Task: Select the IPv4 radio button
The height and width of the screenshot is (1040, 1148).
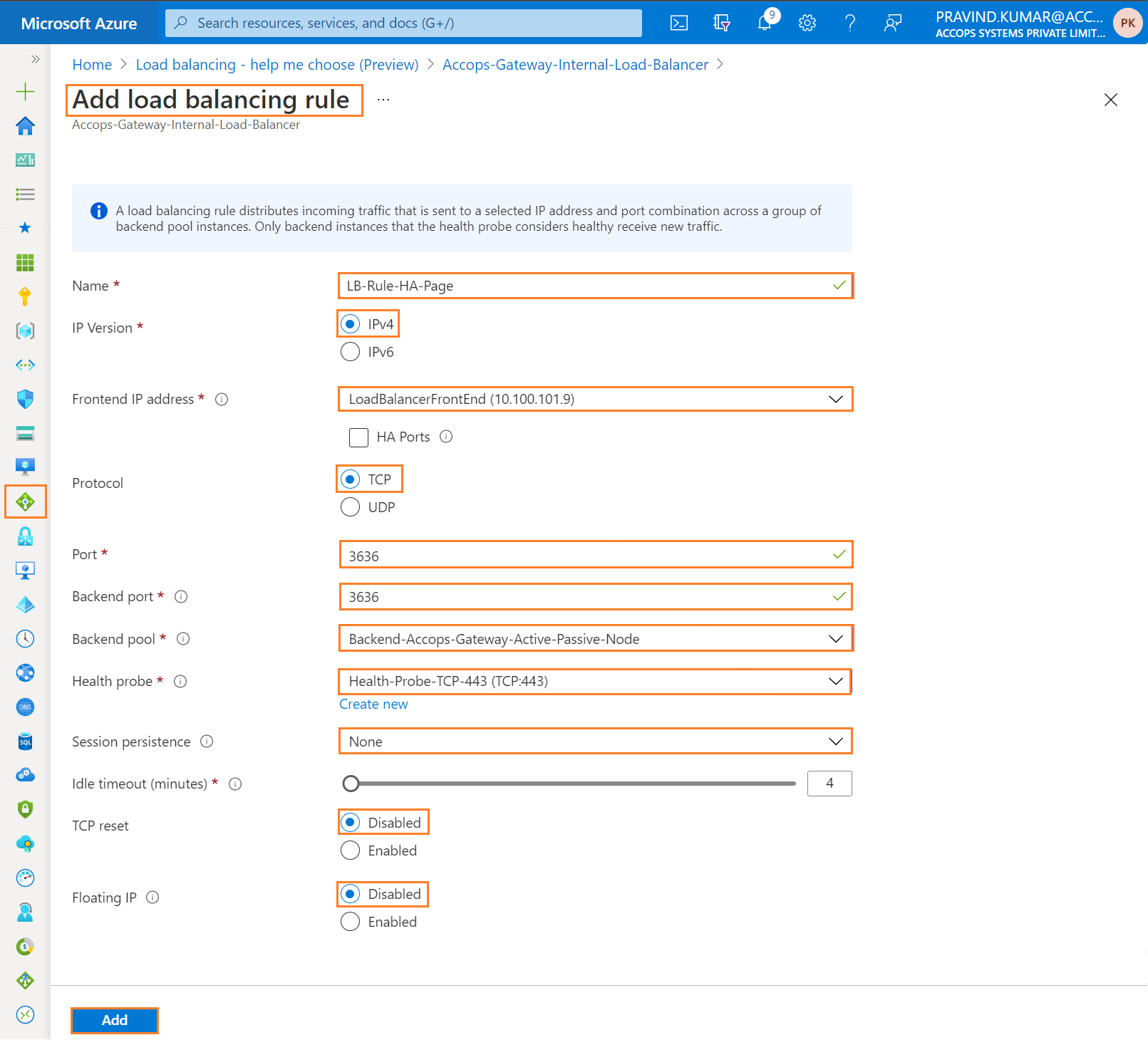Action: 350,324
